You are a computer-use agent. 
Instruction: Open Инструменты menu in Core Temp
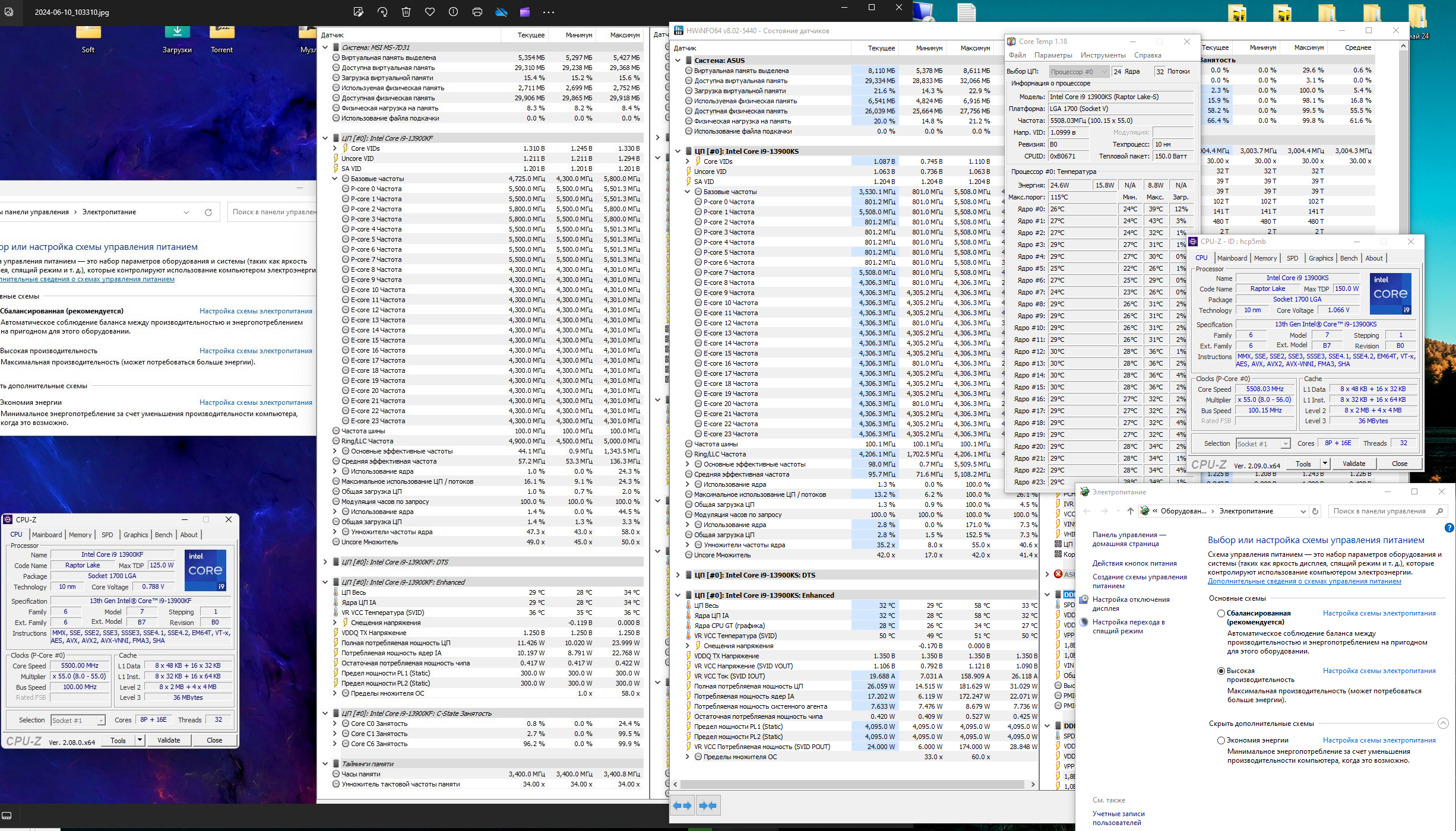coord(1103,55)
